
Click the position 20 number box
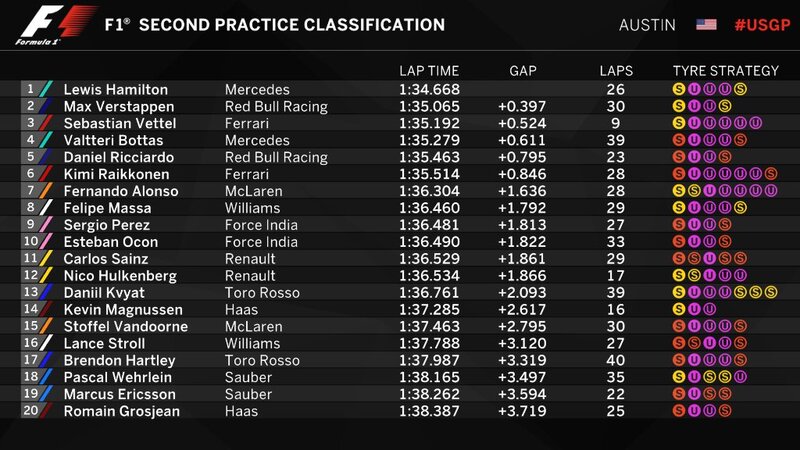click(31, 410)
